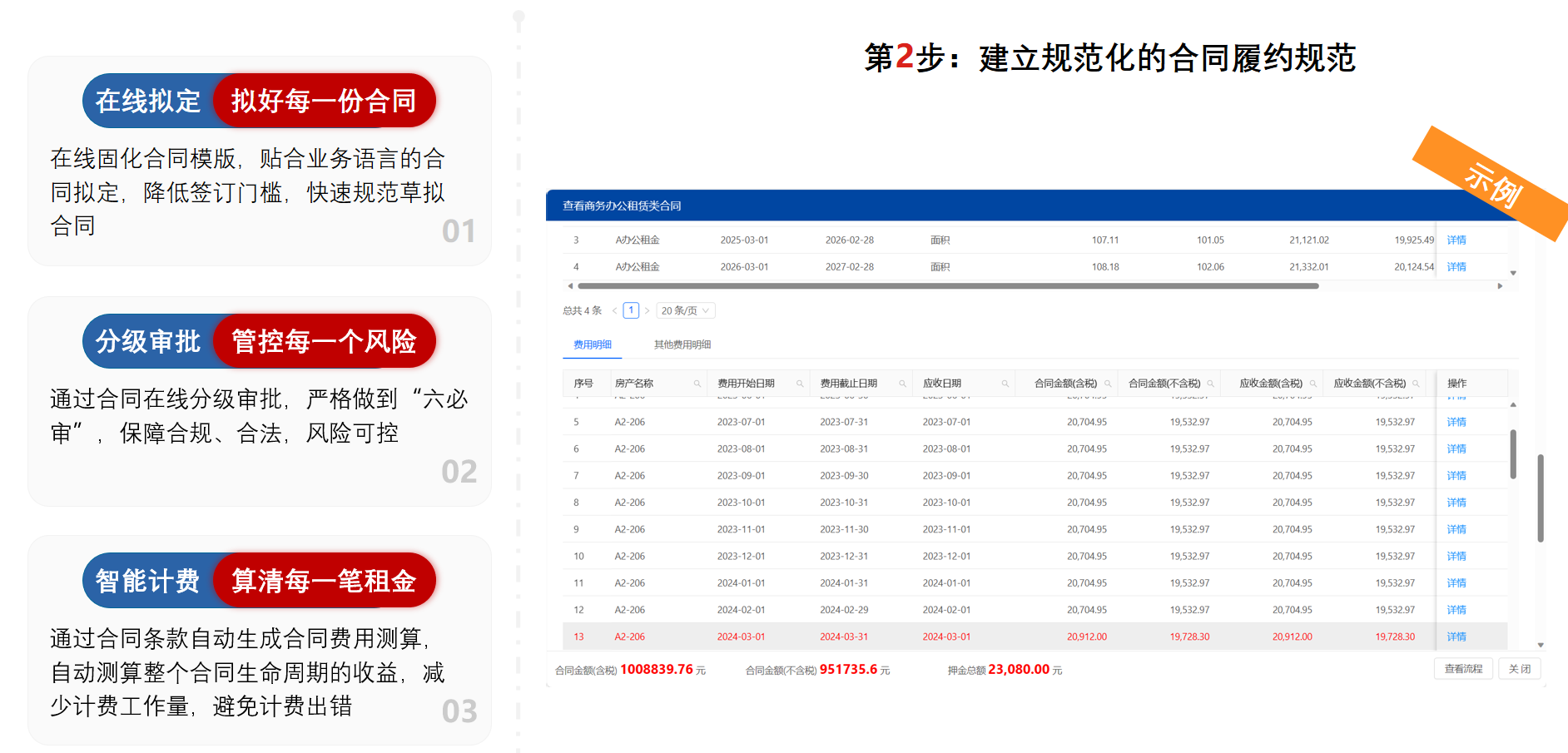Click search icon in 费用开始日期 column header
Screen dimensions: 1568x753
[x=800, y=384]
